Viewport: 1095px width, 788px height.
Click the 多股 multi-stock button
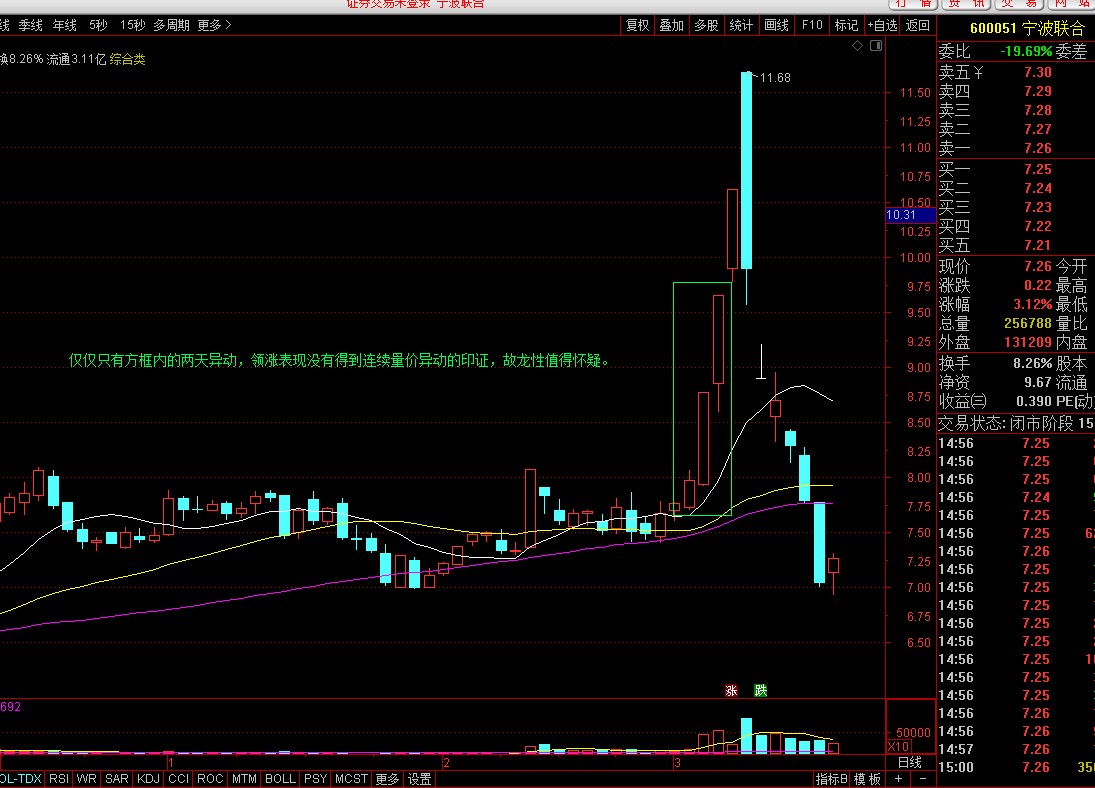tap(706, 25)
